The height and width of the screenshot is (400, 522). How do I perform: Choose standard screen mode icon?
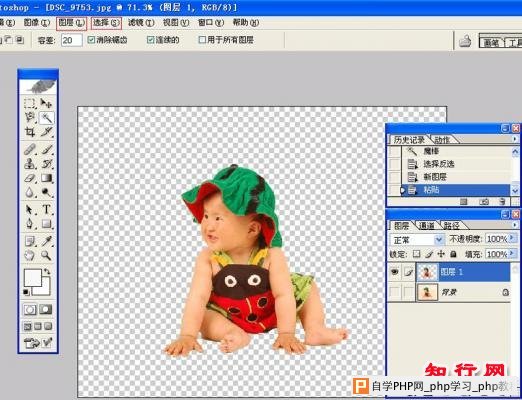coord(27,326)
